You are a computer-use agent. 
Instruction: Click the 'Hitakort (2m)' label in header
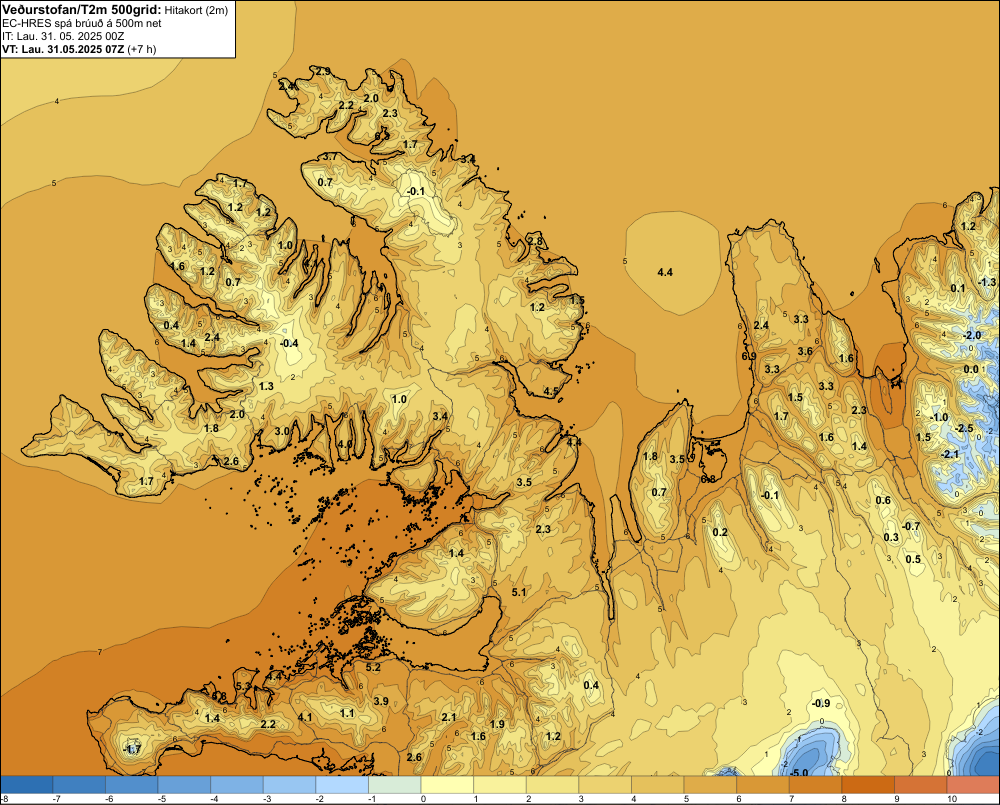pyautogui.click(x=196, y=10)
